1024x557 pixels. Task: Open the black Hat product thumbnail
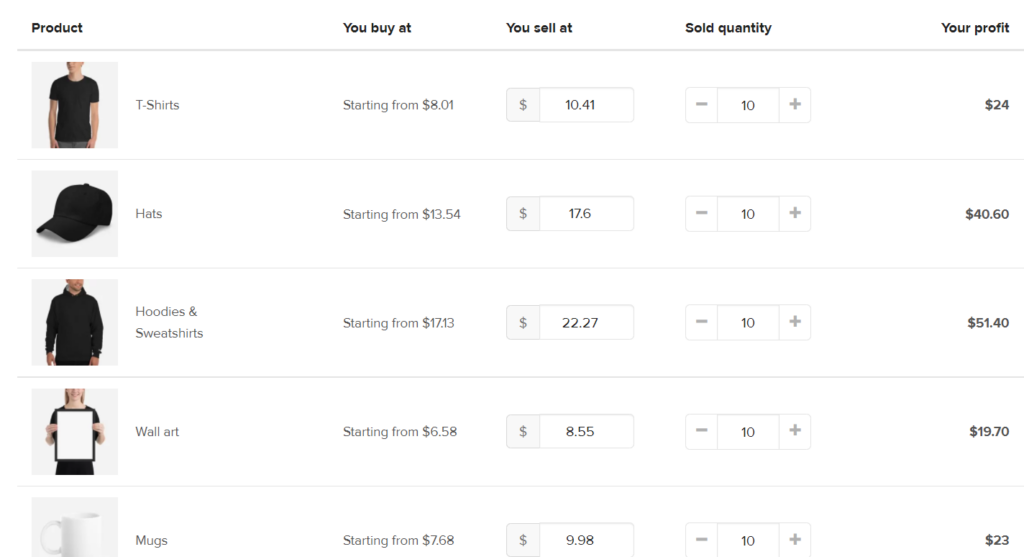pos(74,214)
